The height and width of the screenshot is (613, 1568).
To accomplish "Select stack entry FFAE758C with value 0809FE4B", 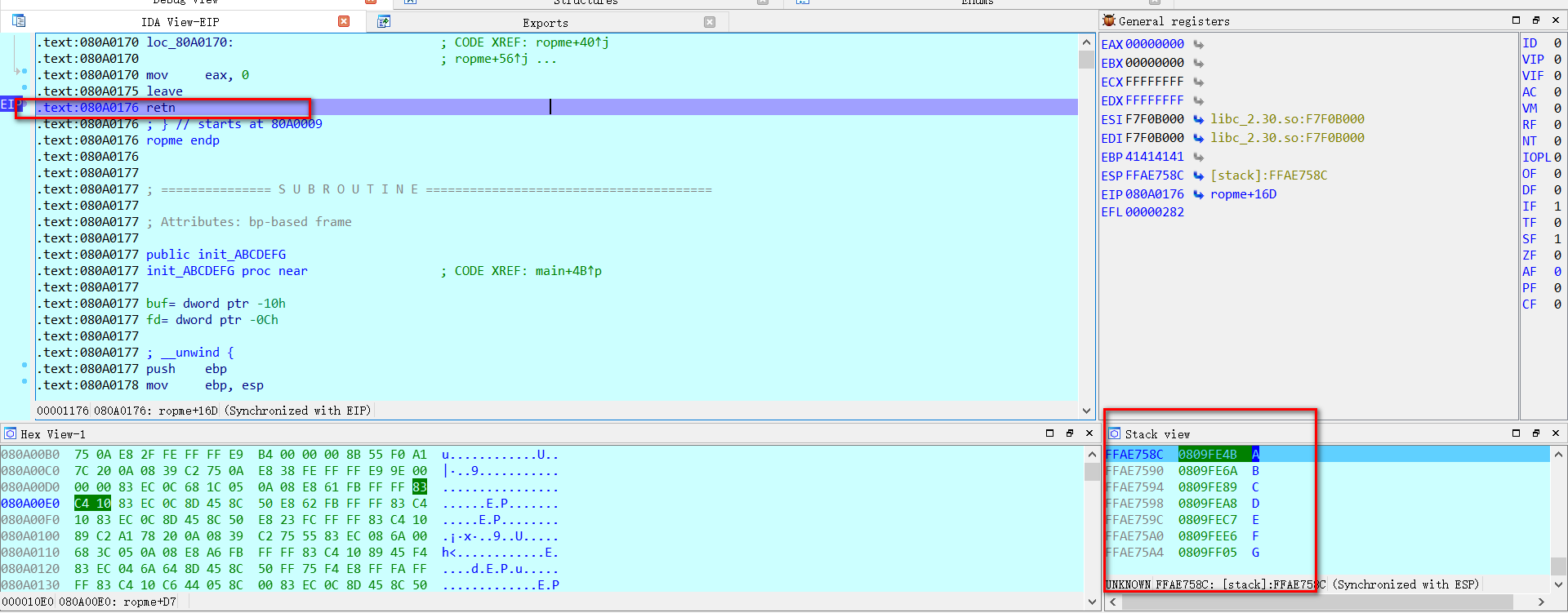I will point(1327,454).
